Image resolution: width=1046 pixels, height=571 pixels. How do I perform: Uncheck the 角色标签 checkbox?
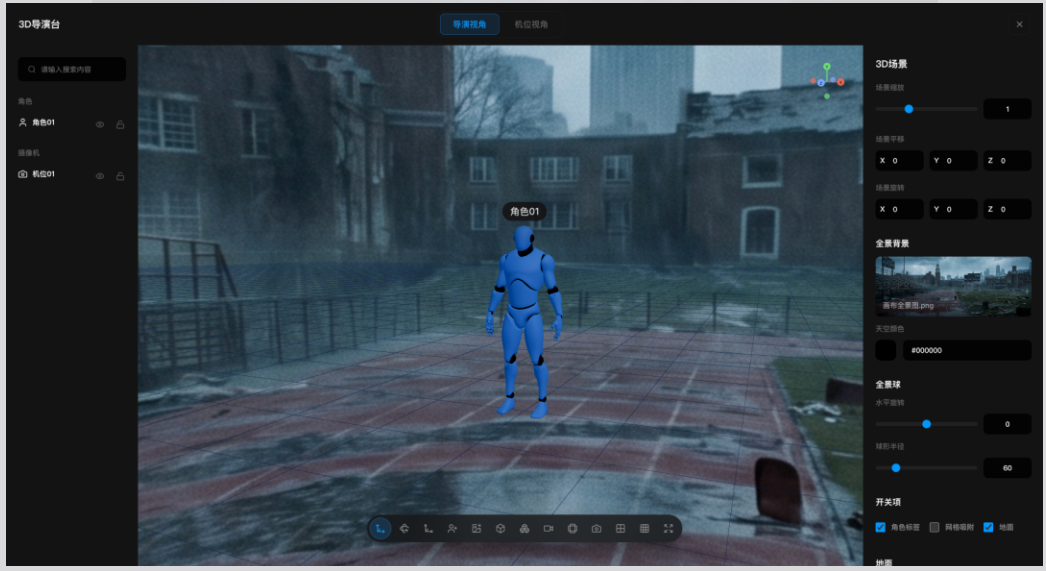click(x=881, y=527)
